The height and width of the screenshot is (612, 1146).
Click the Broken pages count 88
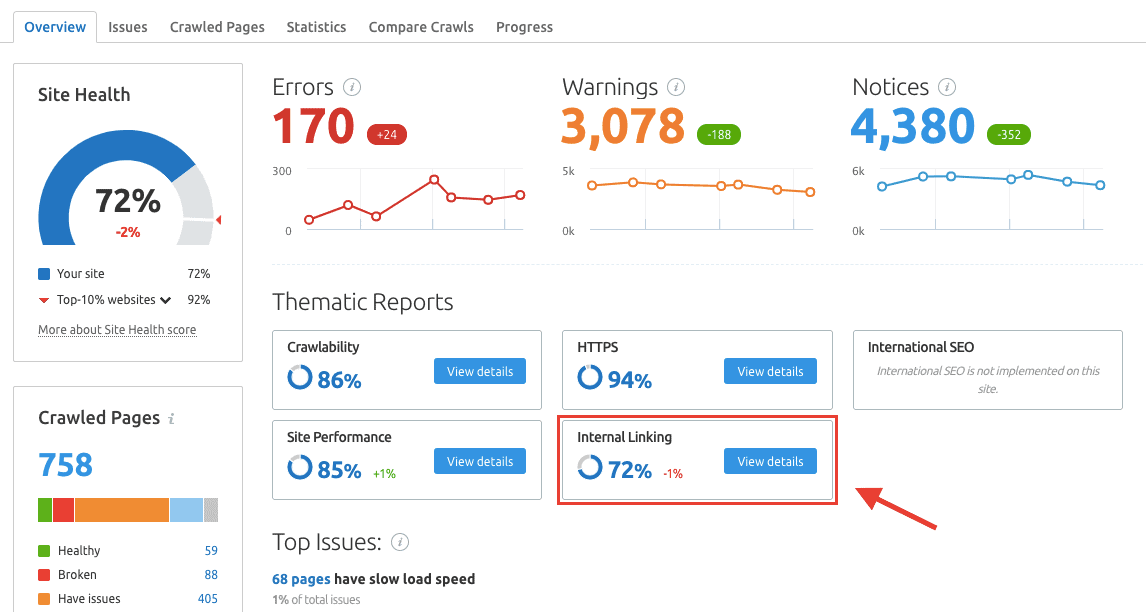click(x=210, y=575)
